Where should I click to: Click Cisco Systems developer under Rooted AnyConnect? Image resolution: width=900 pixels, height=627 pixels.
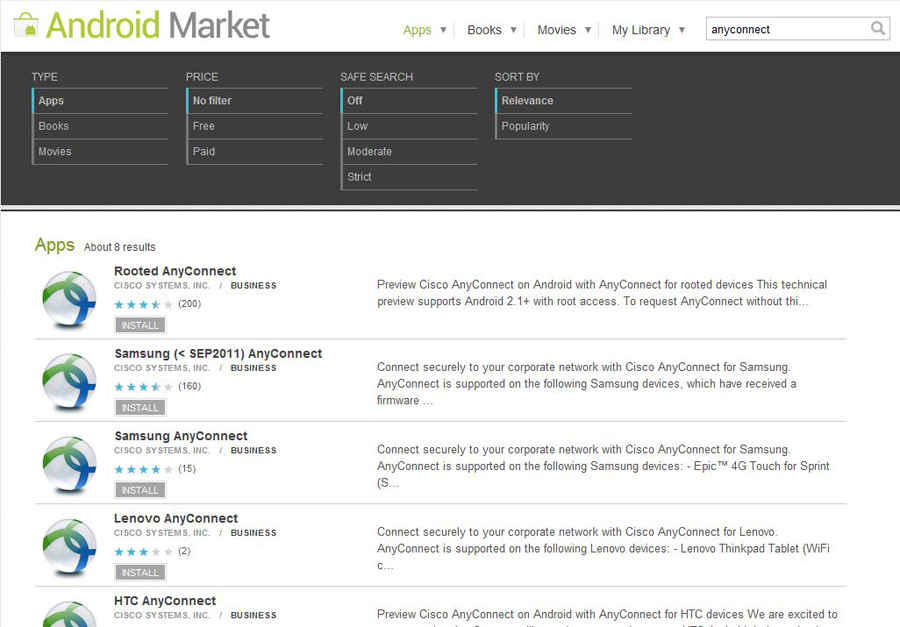(x=162, y=285)
